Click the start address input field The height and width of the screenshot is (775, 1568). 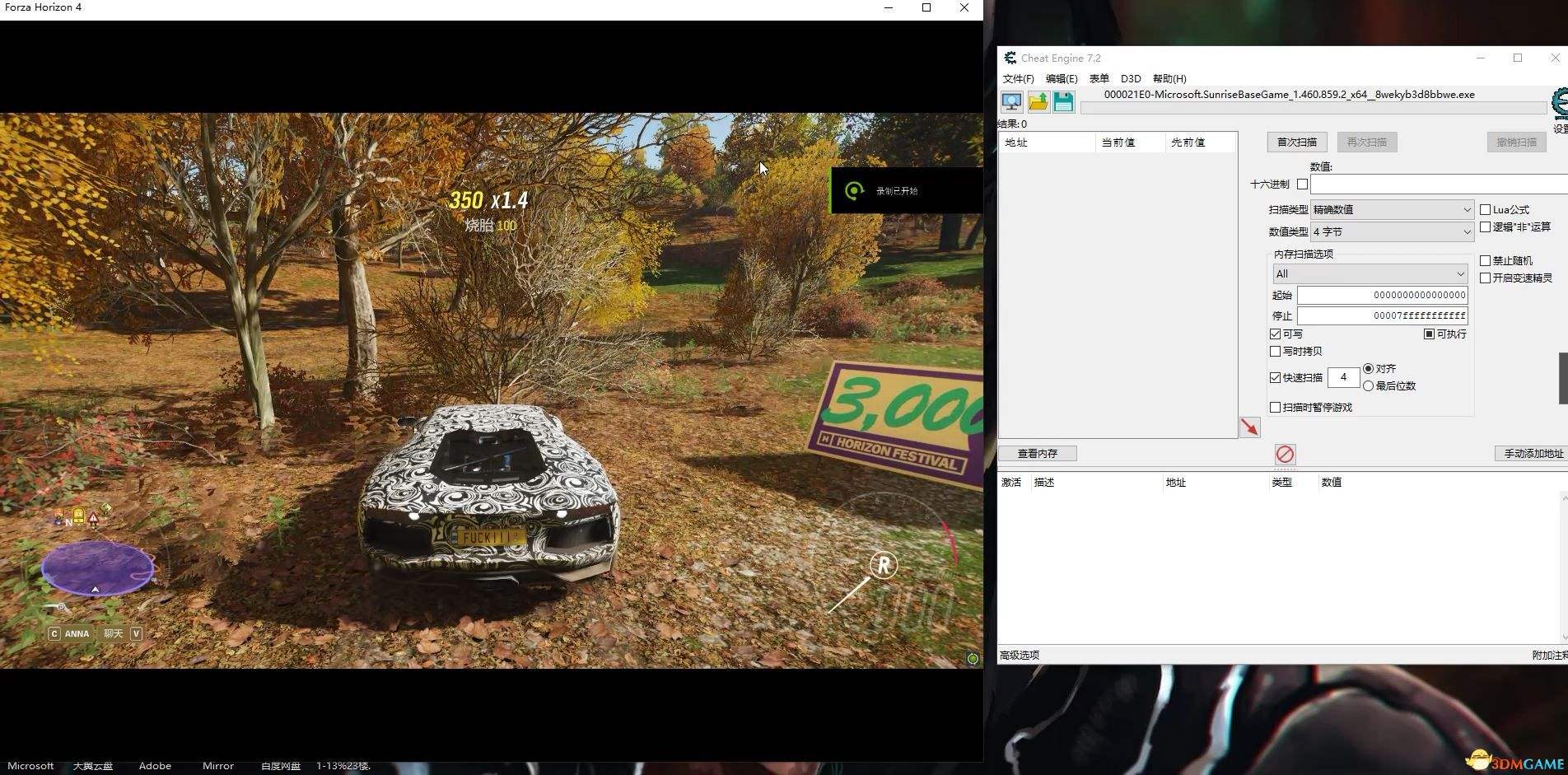1383,295
